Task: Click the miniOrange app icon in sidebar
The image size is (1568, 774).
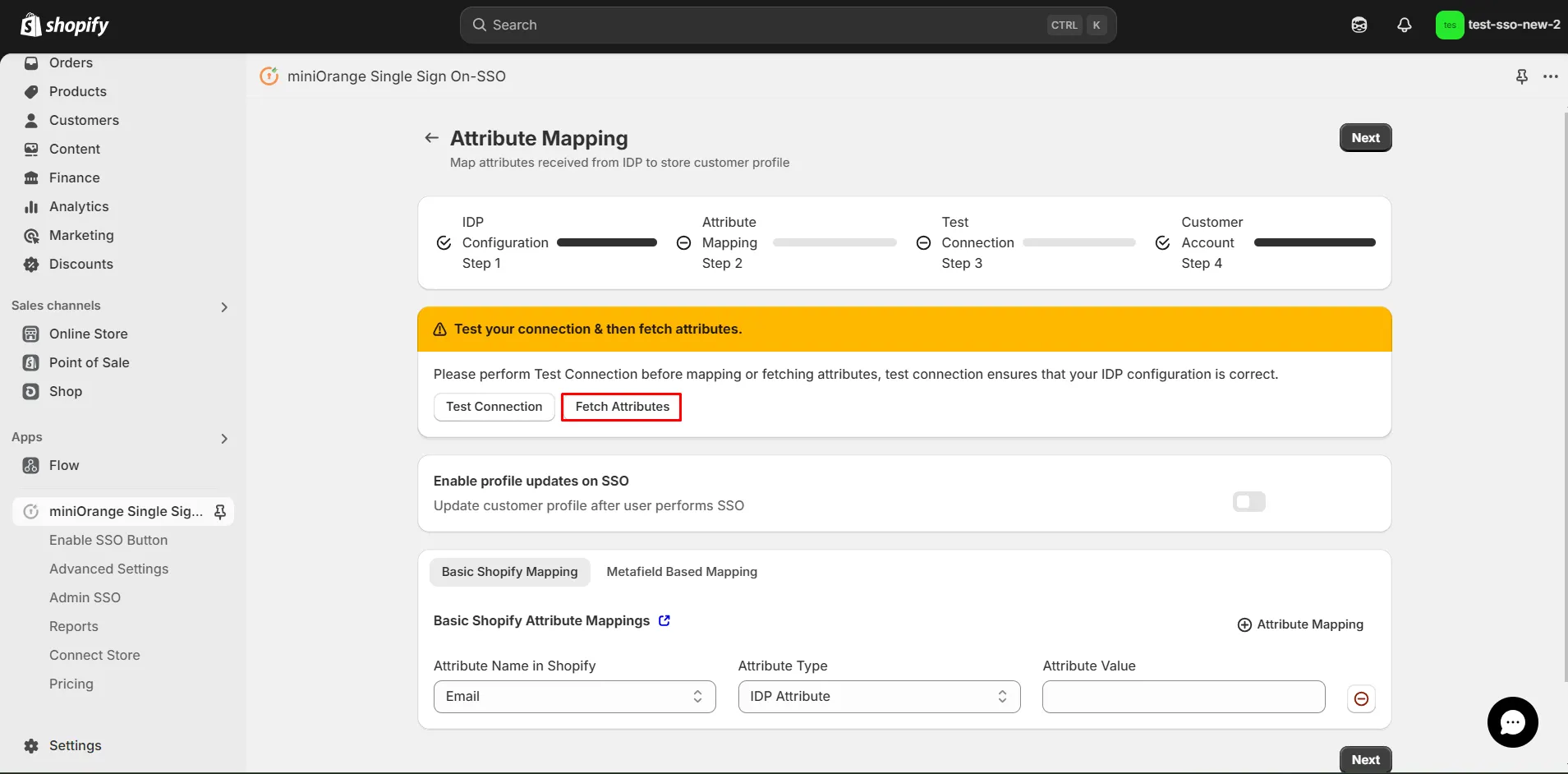Action: (x=31, y=511)
